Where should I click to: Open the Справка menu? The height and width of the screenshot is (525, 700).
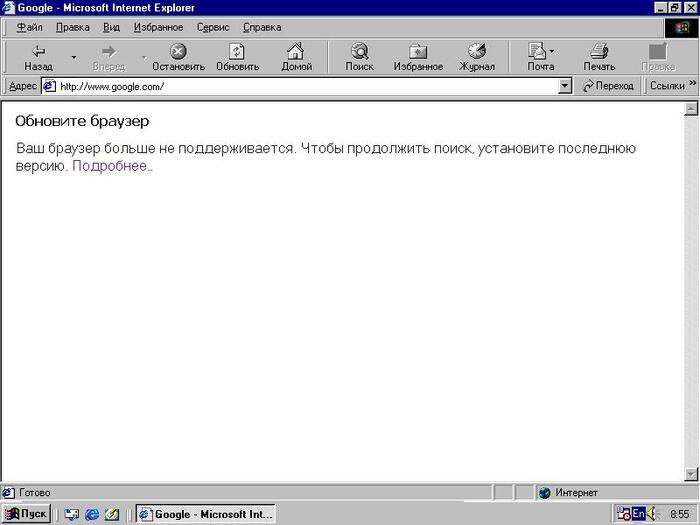[261, 27]
